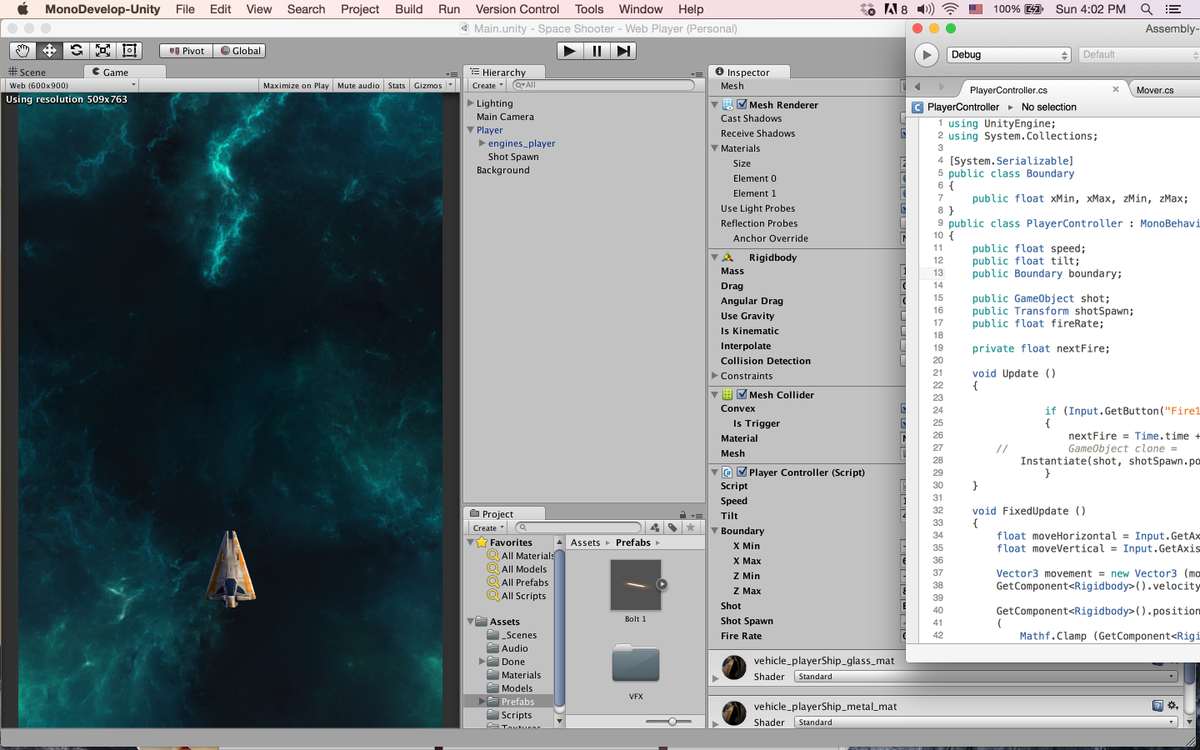Toggle Mute audio in Game view
The image size is (1200, 750).
click(x=358, y=85)
